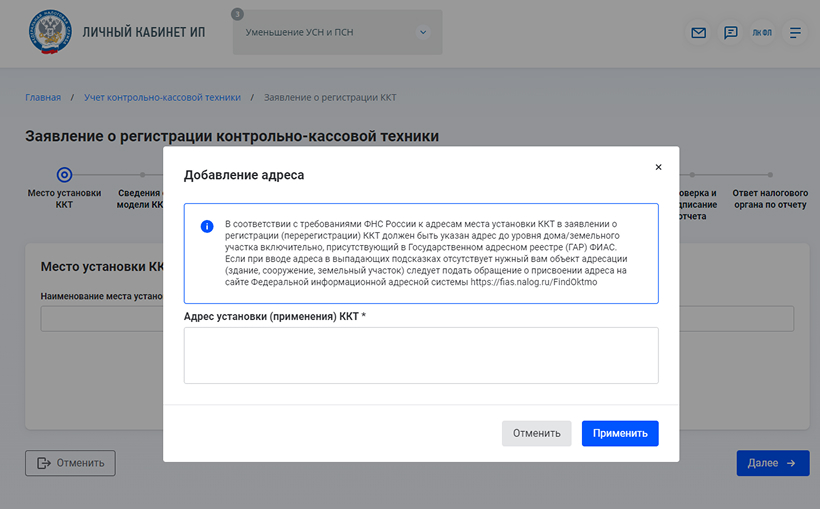The width and height of the screenshot is (820, 509).
Task: Click Далее button with arrow
Action: [772, 463]
